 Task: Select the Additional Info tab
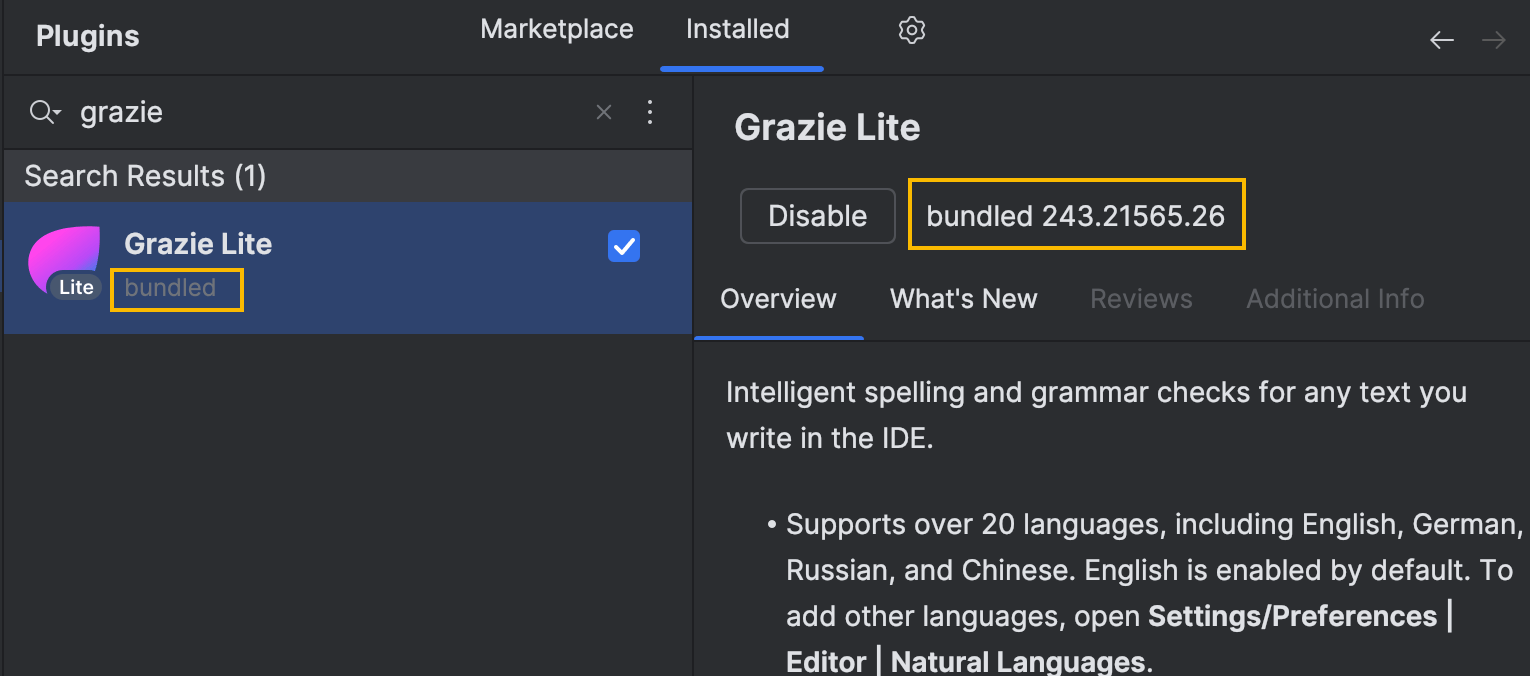[x=1335, y=299]
